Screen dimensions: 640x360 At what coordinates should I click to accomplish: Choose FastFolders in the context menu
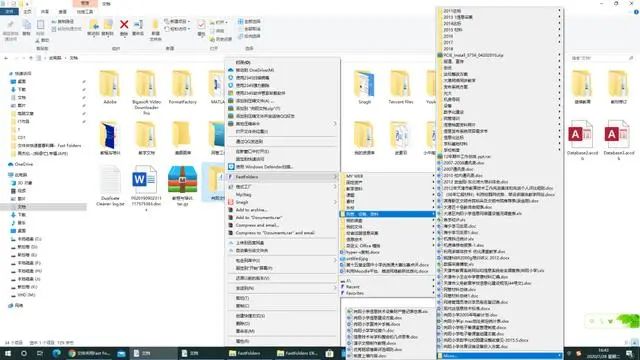282,177
